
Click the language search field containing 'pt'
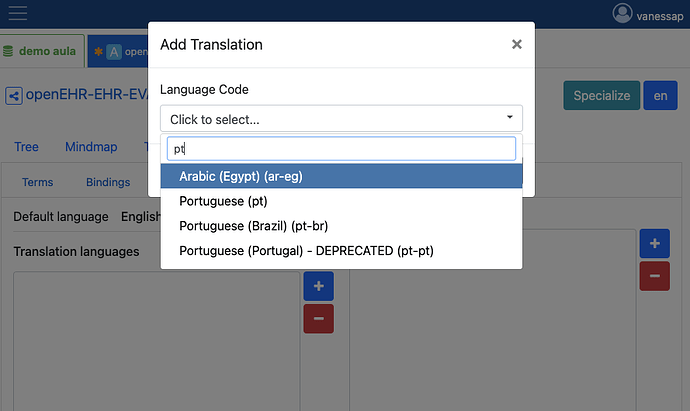341,148
